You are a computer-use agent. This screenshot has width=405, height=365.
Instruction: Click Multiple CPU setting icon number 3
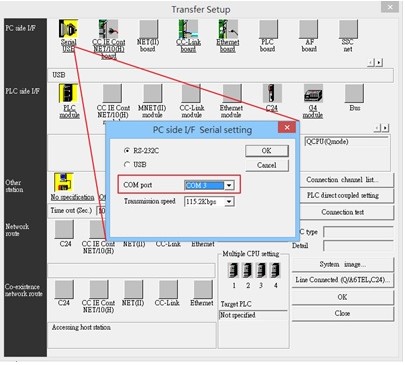click(261, 270)
